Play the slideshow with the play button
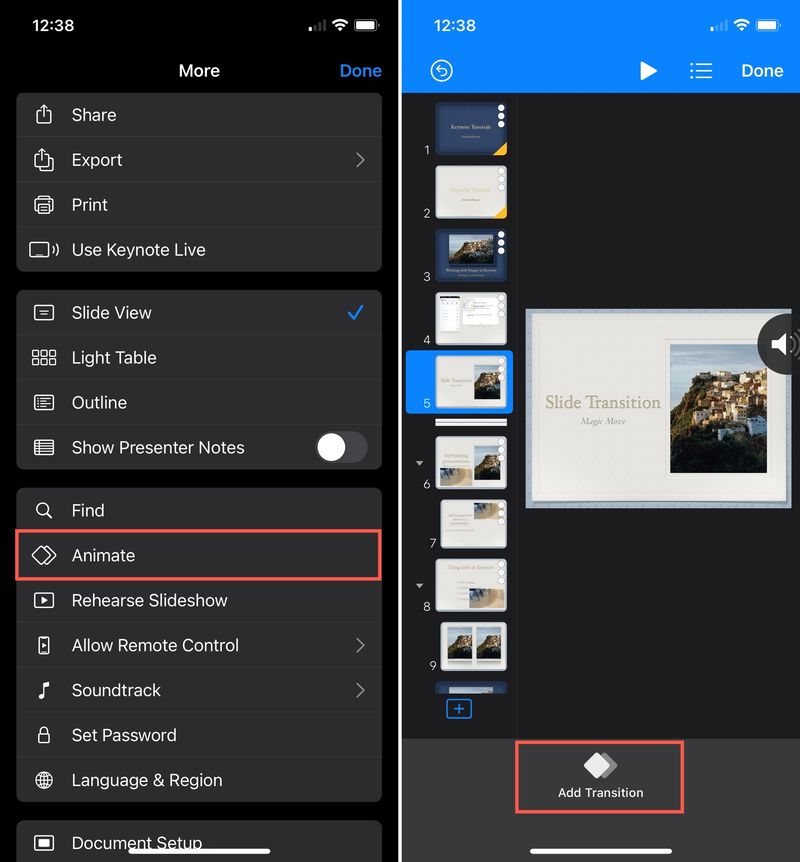 648,70
